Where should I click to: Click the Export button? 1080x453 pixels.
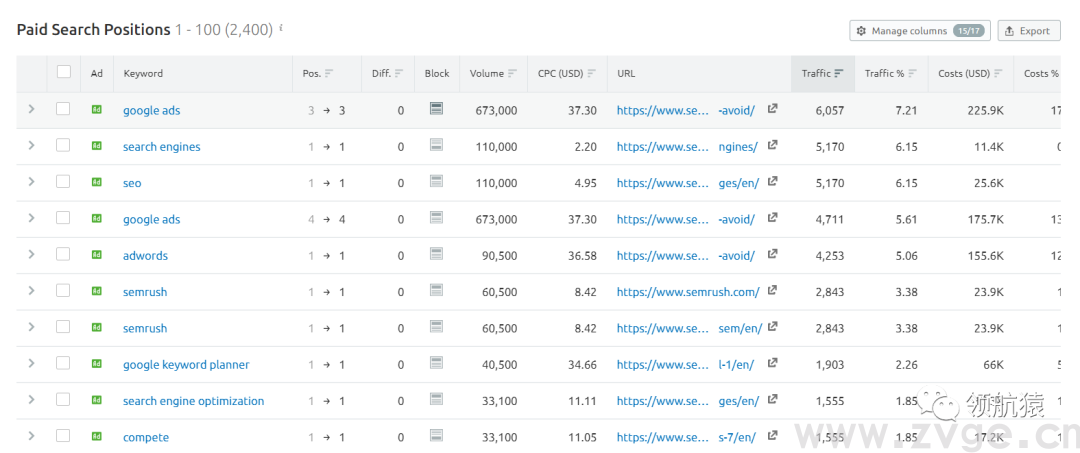tap(1027, 31)
